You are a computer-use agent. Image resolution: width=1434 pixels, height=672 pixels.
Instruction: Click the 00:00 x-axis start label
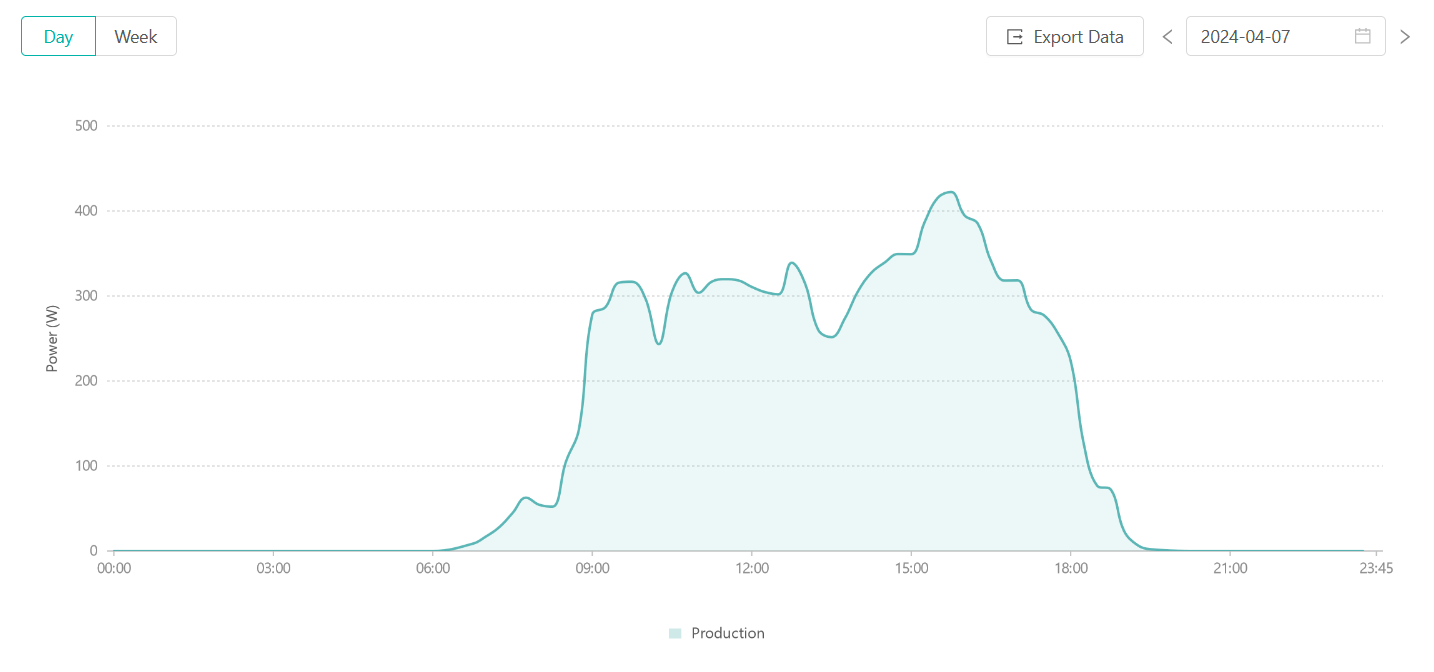click(114, 568)
